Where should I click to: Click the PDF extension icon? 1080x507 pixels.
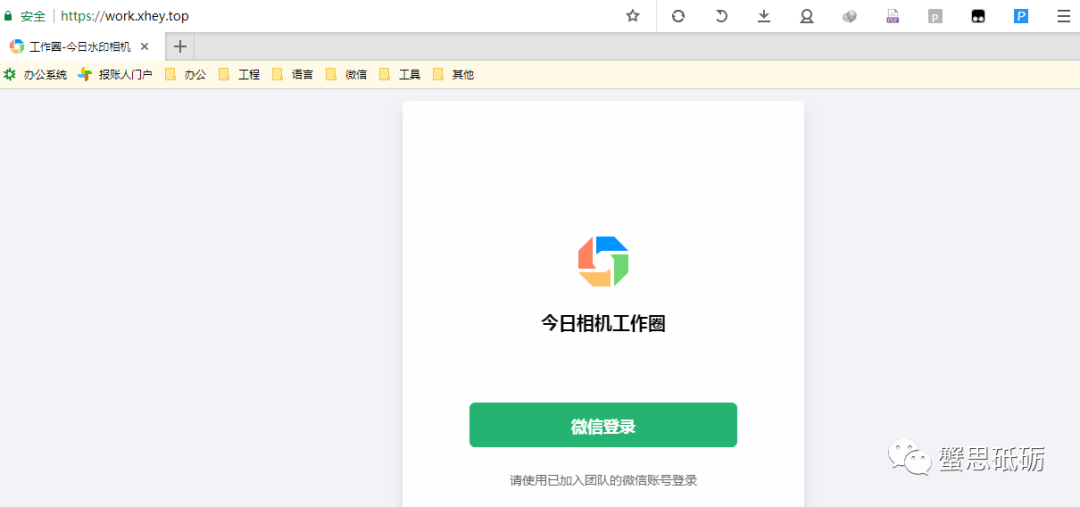pos(893,16)
